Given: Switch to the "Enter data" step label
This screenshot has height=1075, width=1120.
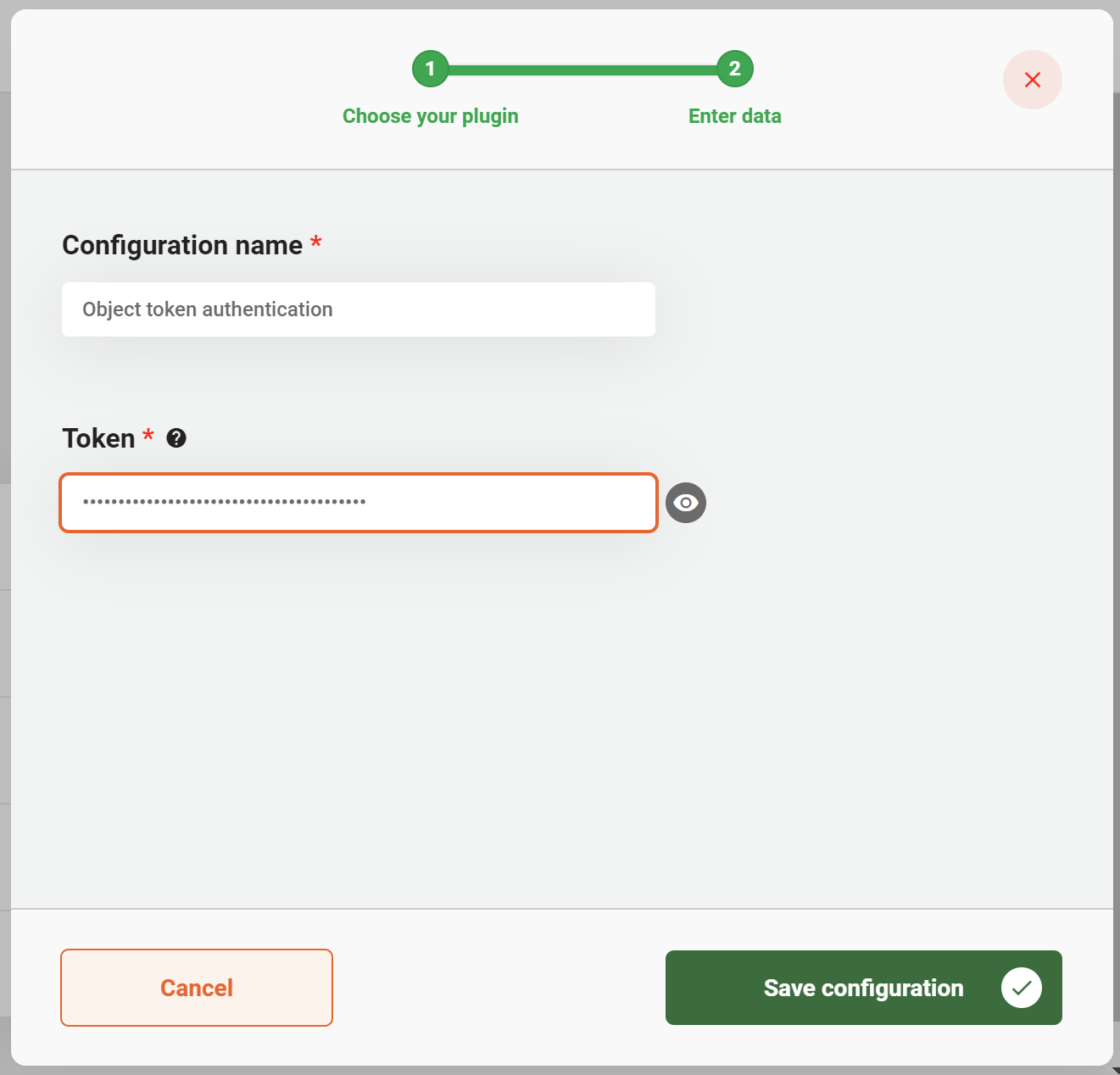Looking at the screenshot, I should [x=734, y=116].
